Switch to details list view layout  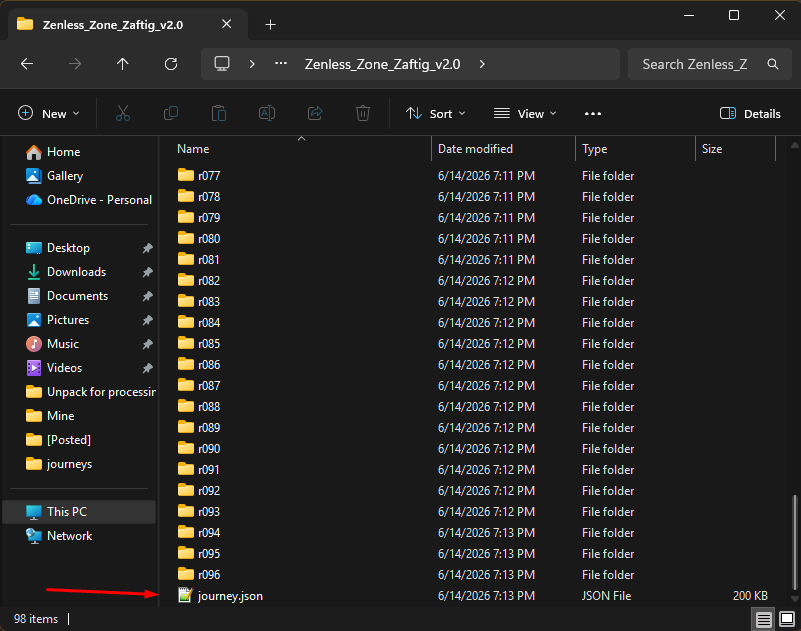click(764, 620)
